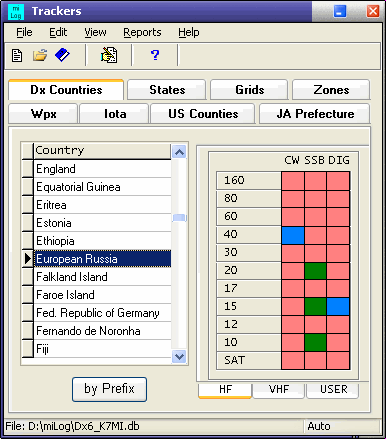Click the blue question mark help icon
Screen dimensions: 386x439
coord(155,55)
